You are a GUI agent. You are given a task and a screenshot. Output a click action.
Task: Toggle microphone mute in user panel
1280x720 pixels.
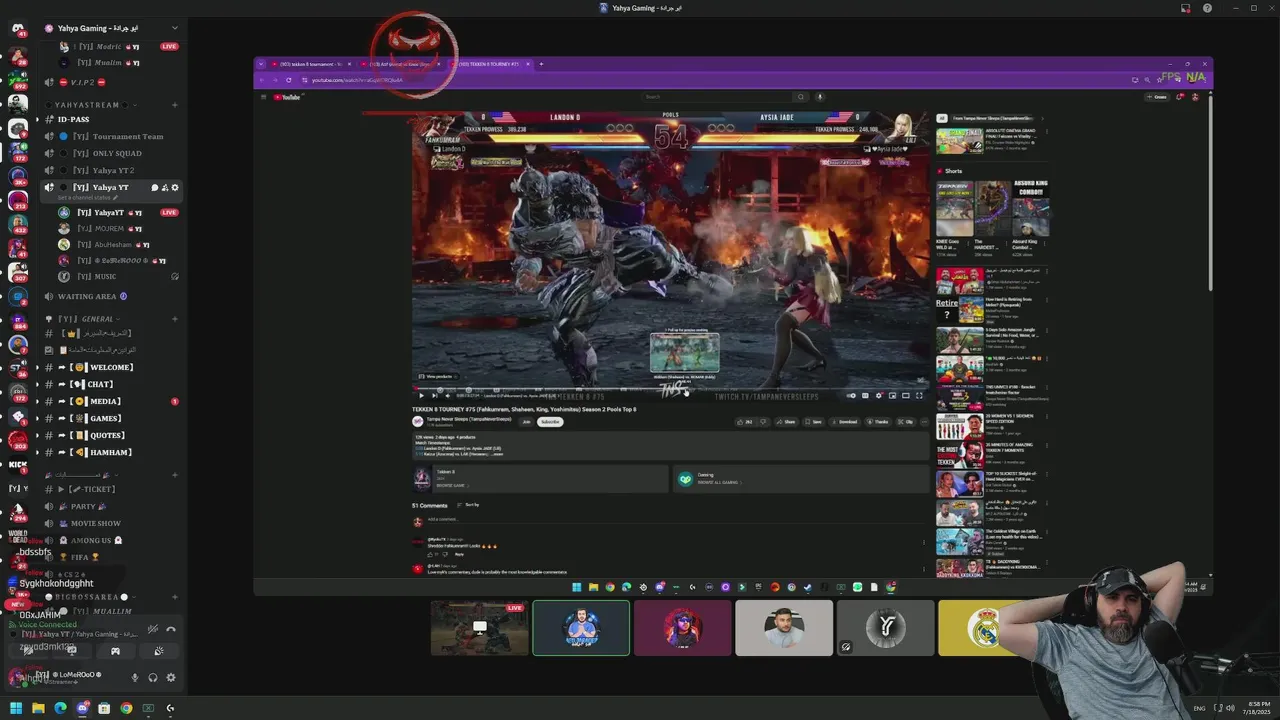pos(135,677)
